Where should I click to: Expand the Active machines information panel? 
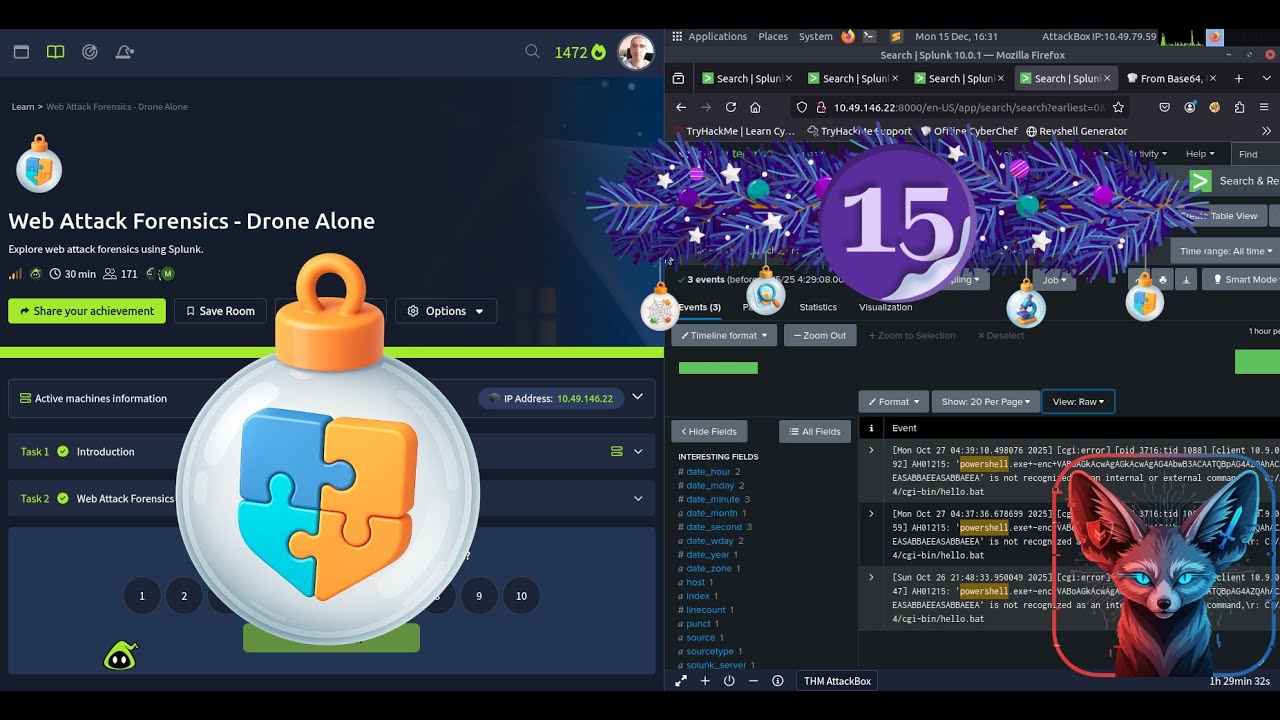click(637, 398)
